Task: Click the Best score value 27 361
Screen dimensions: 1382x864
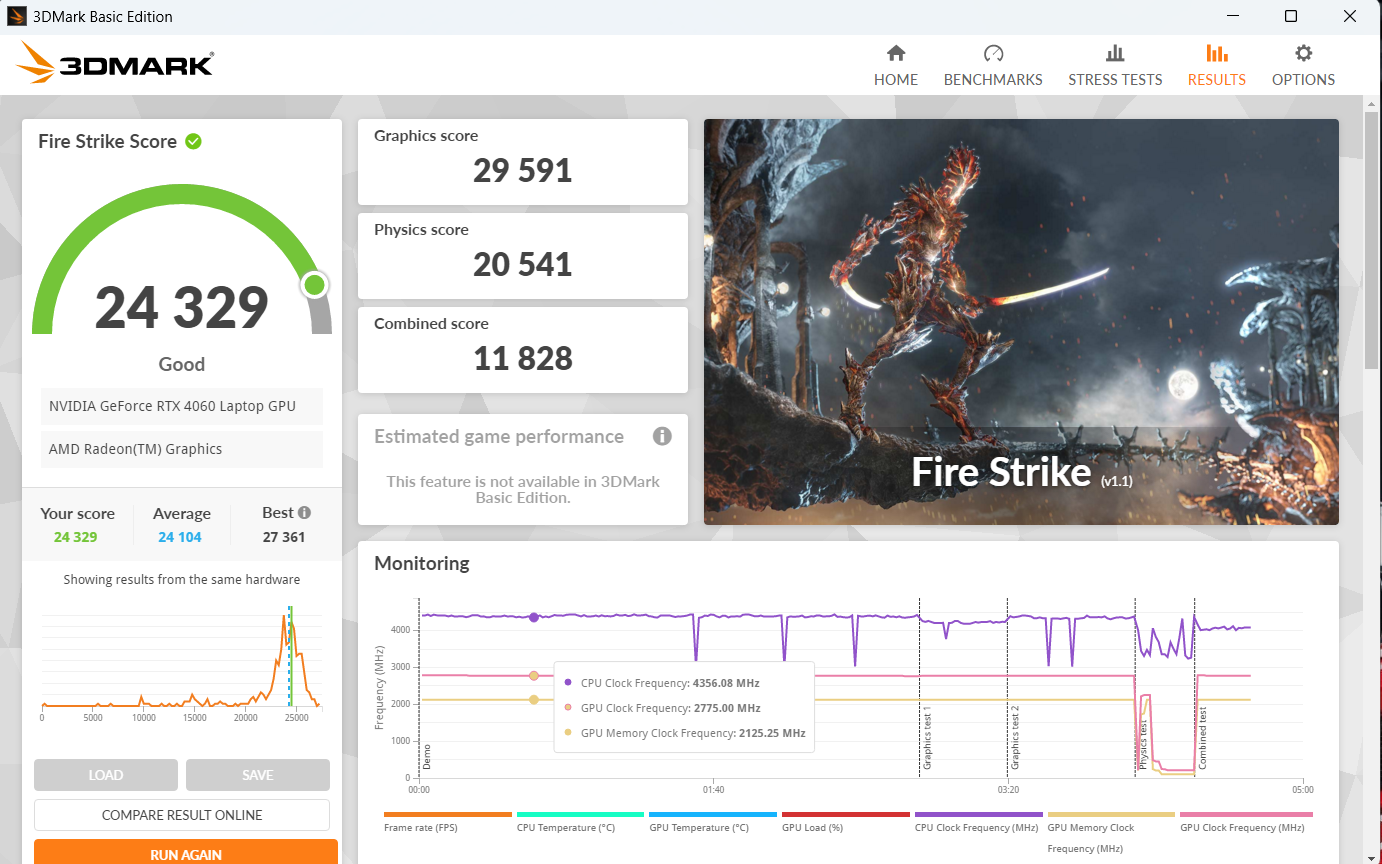Action: tap(284, 537)
